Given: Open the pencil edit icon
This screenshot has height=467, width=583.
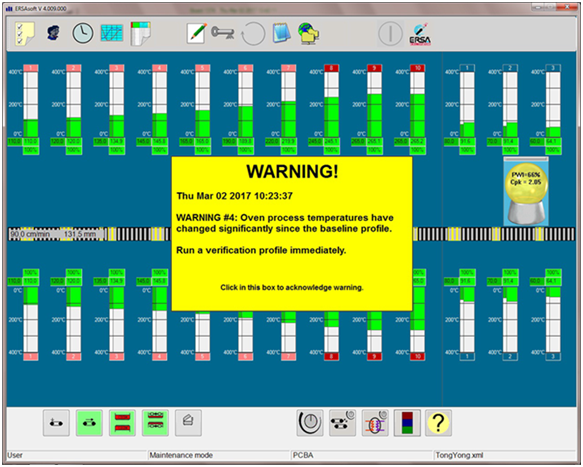Looking at the screenshot, I should click(x=196, y=33).
